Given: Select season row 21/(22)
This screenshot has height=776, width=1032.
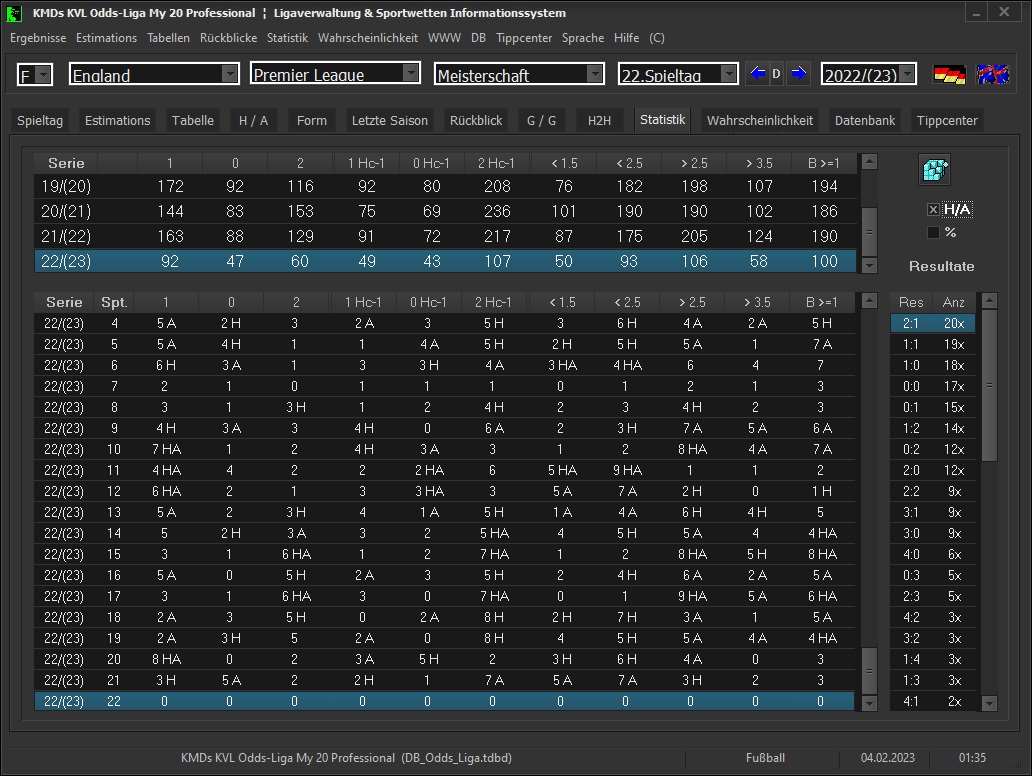Looking at the screenshot, I should 445,236.
